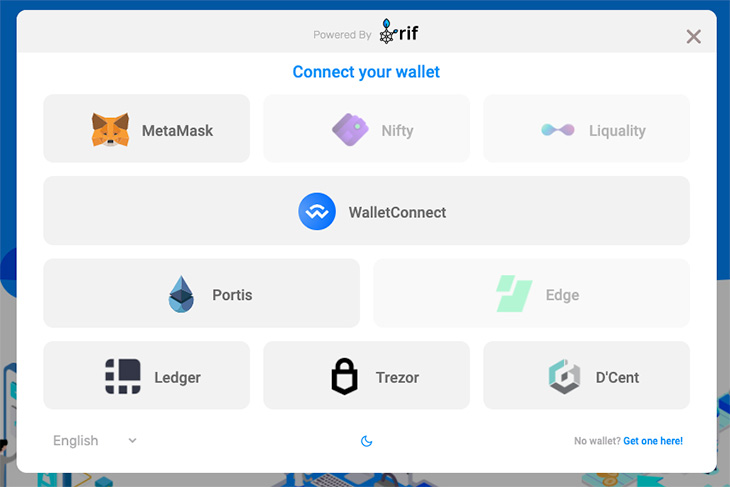The image size is (730, 487).
Task: Click the blue WalletConnect logo
Action: [x=317, y=211]
